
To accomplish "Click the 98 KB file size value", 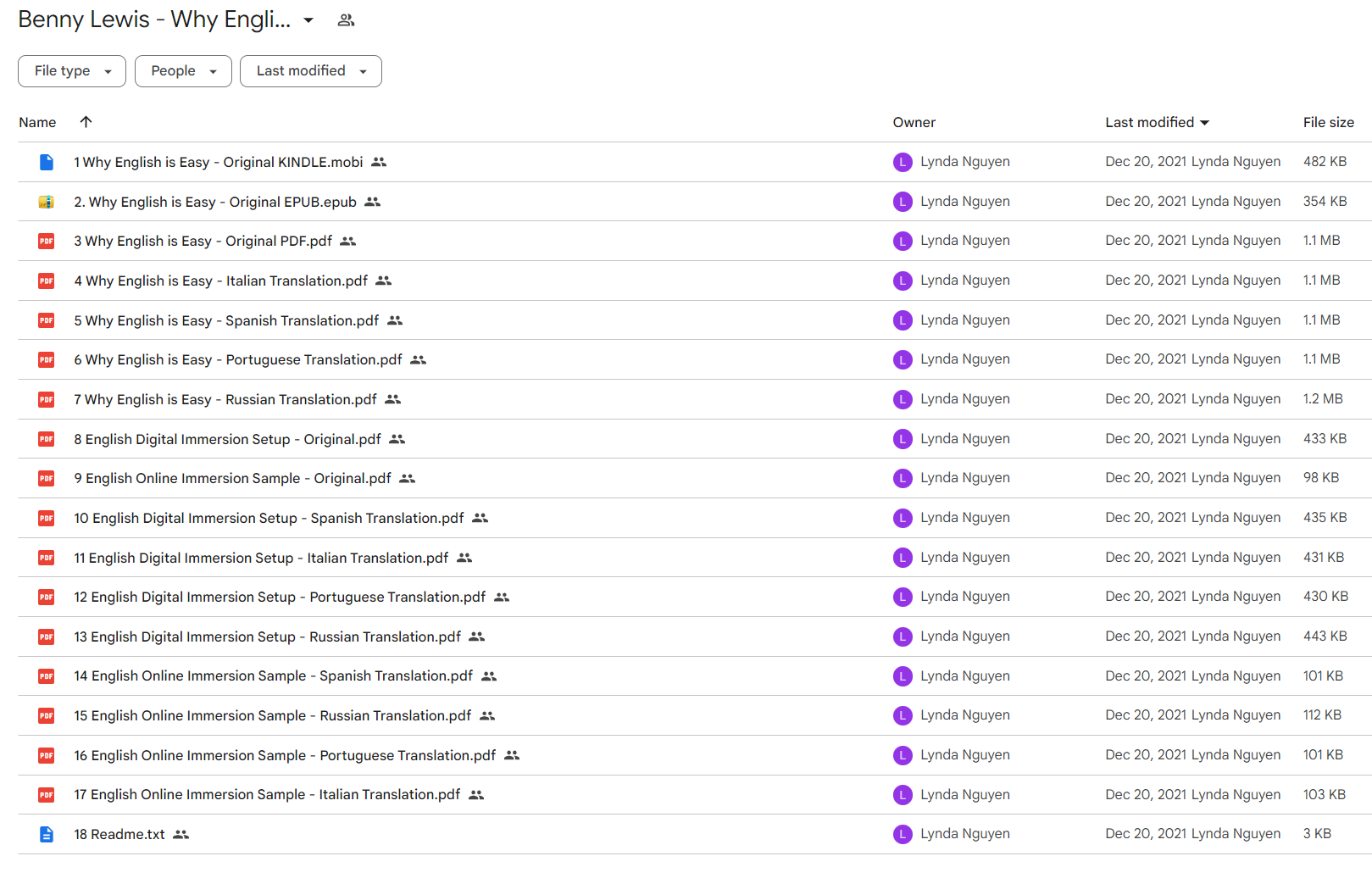I will point(1321,478).
